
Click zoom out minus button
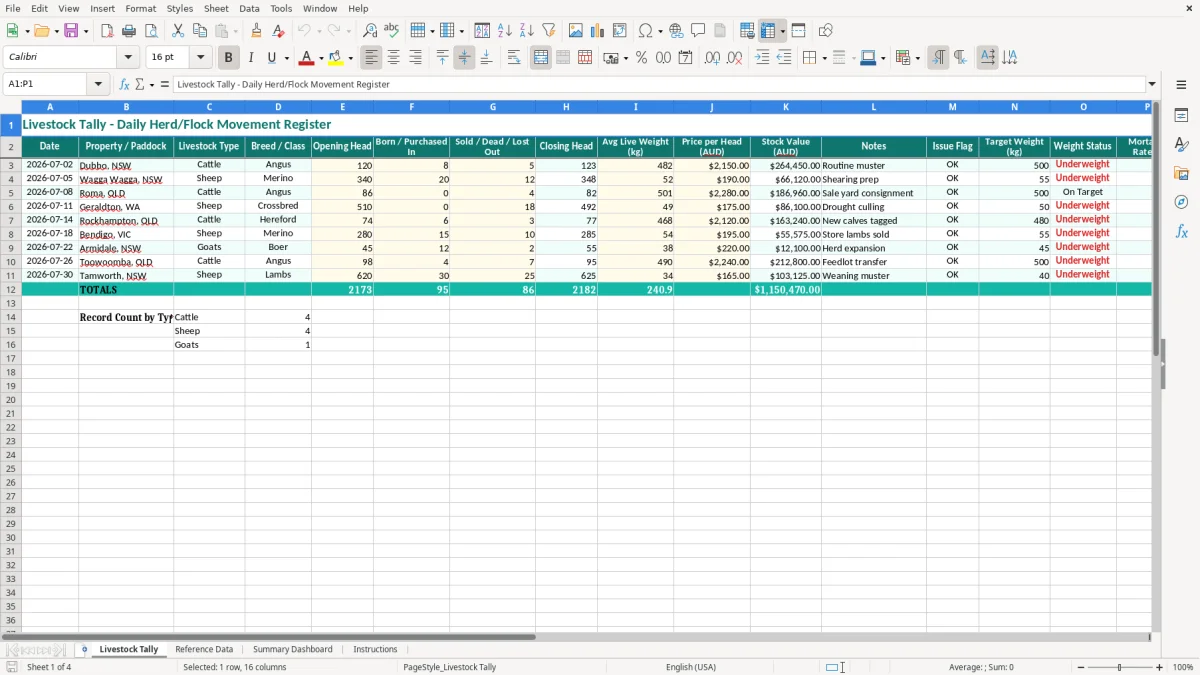[1081, 667]
